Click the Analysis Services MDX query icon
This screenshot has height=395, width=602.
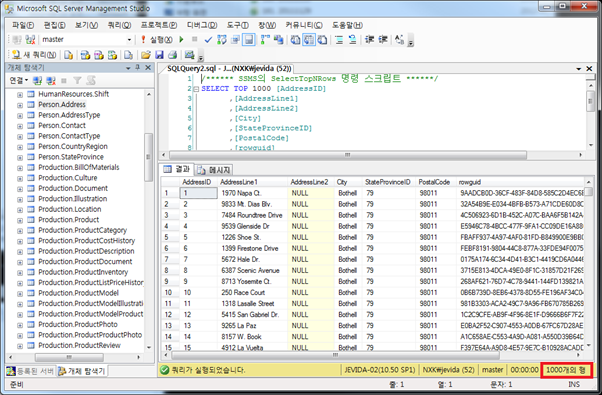pos(85,55)
